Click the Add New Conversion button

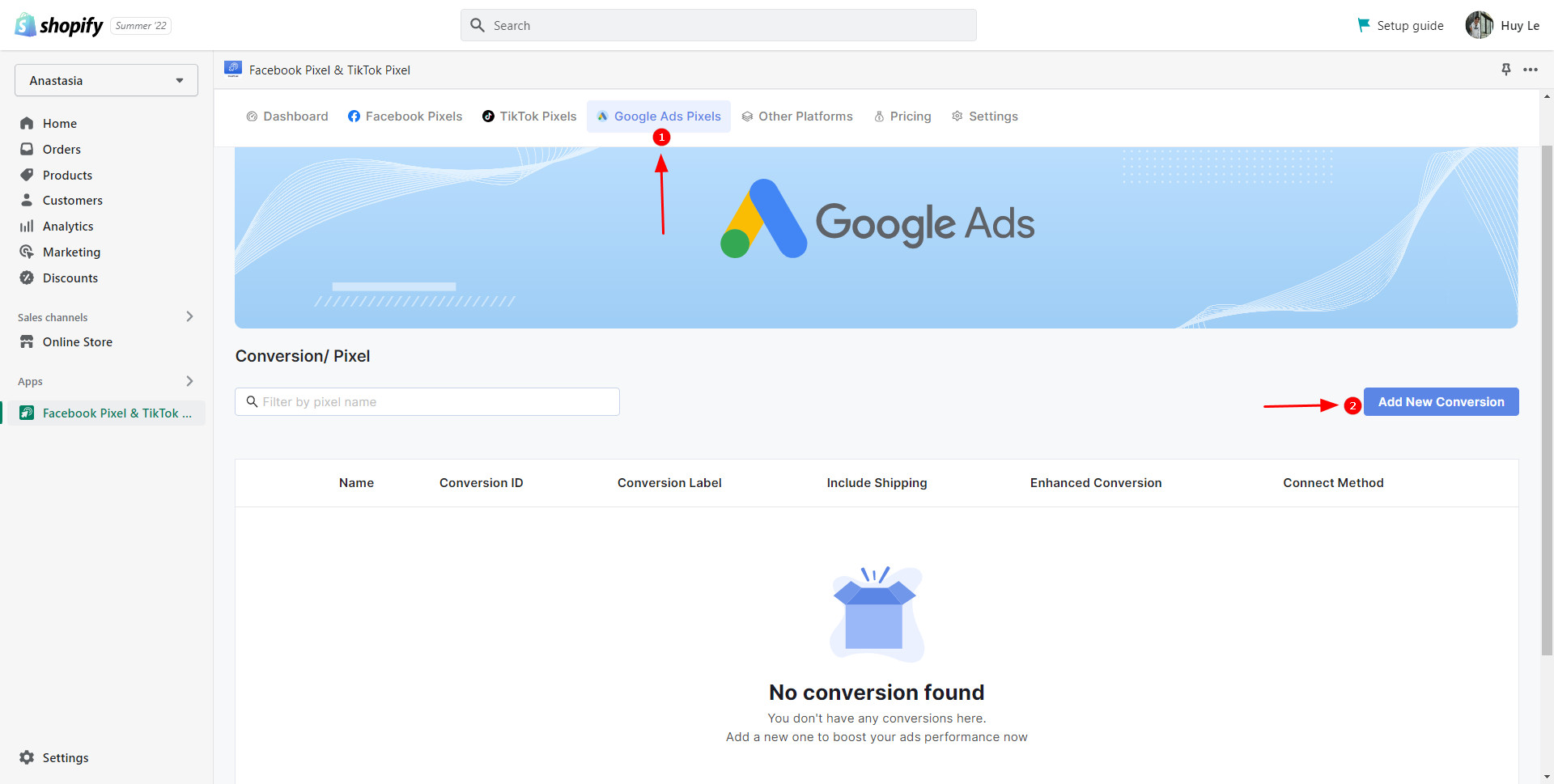tap(1441, 402)
